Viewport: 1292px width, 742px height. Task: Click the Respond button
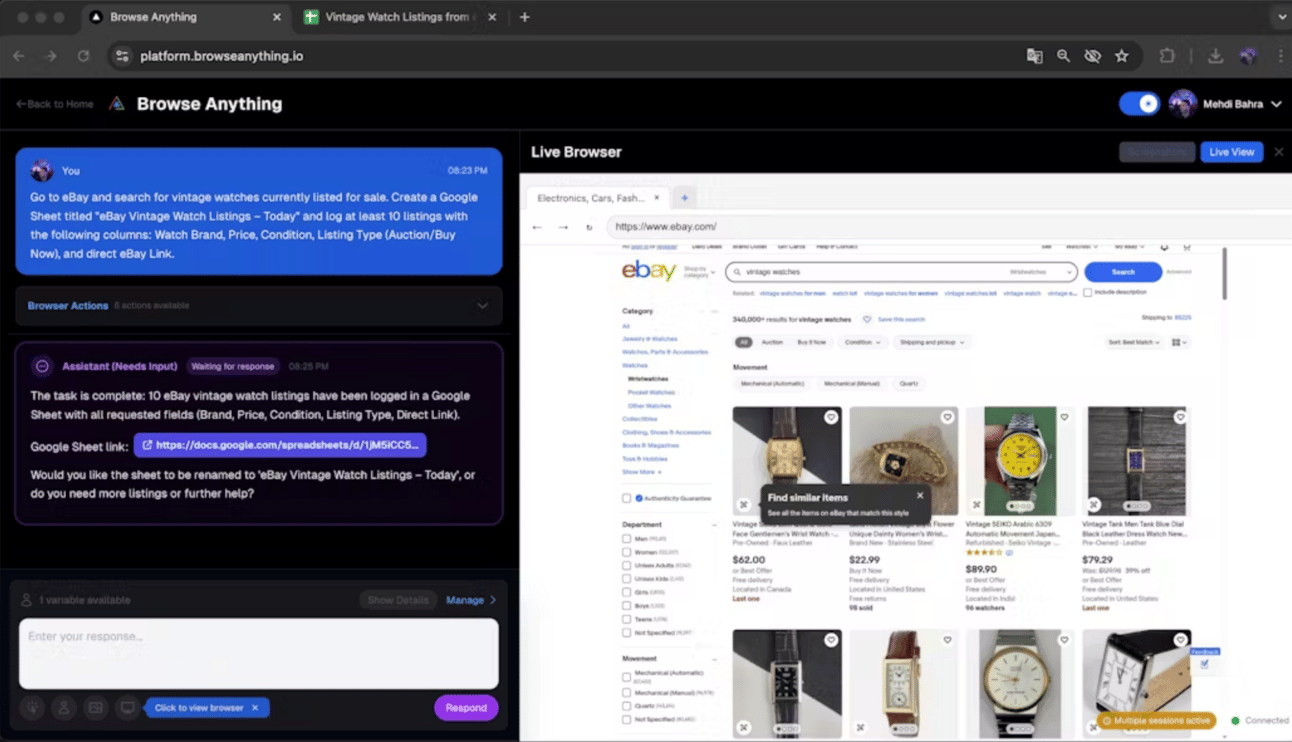point(466,708)
